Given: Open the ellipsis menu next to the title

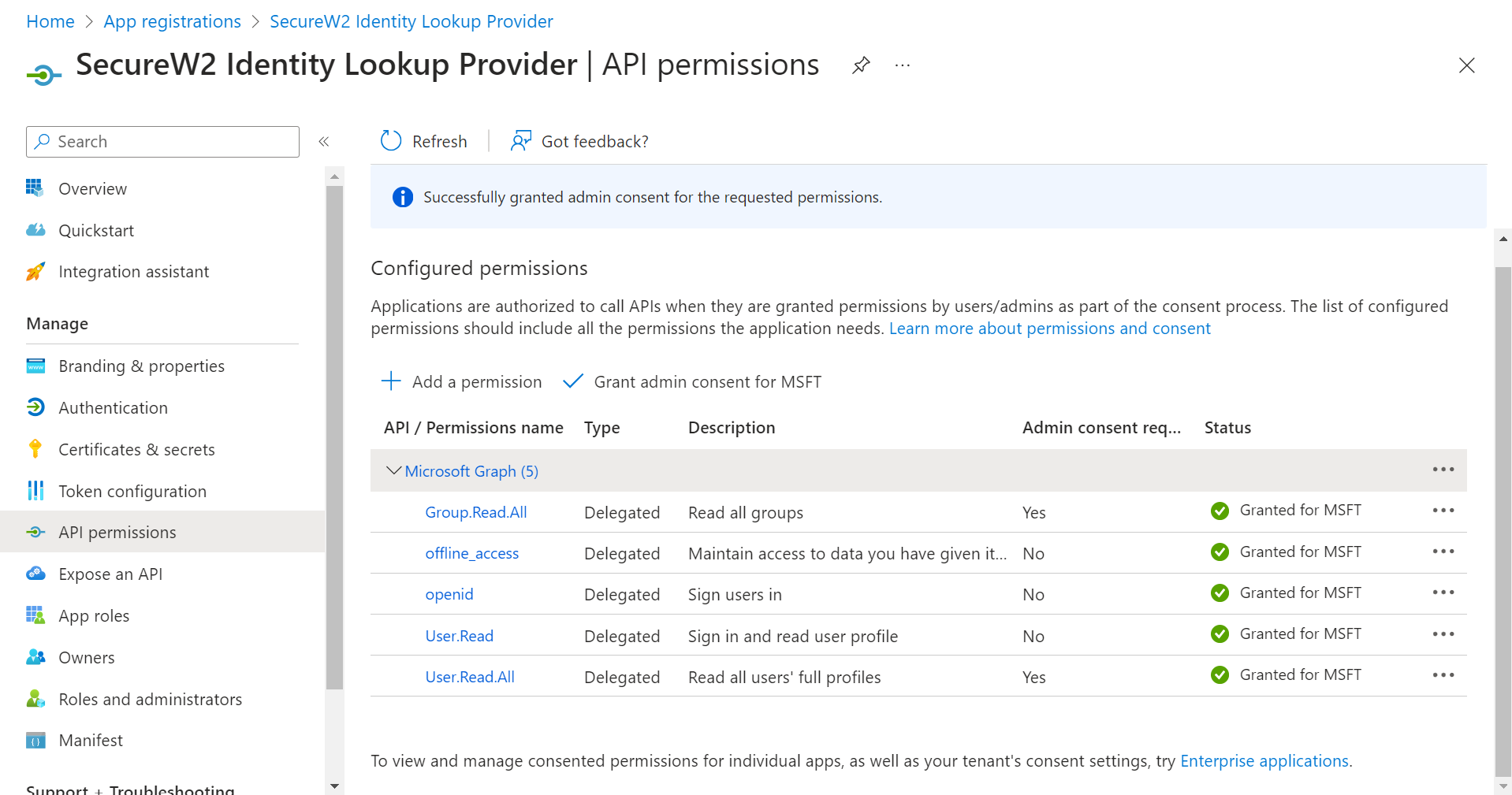Looking at the screenshot, I should pos(903,65).
